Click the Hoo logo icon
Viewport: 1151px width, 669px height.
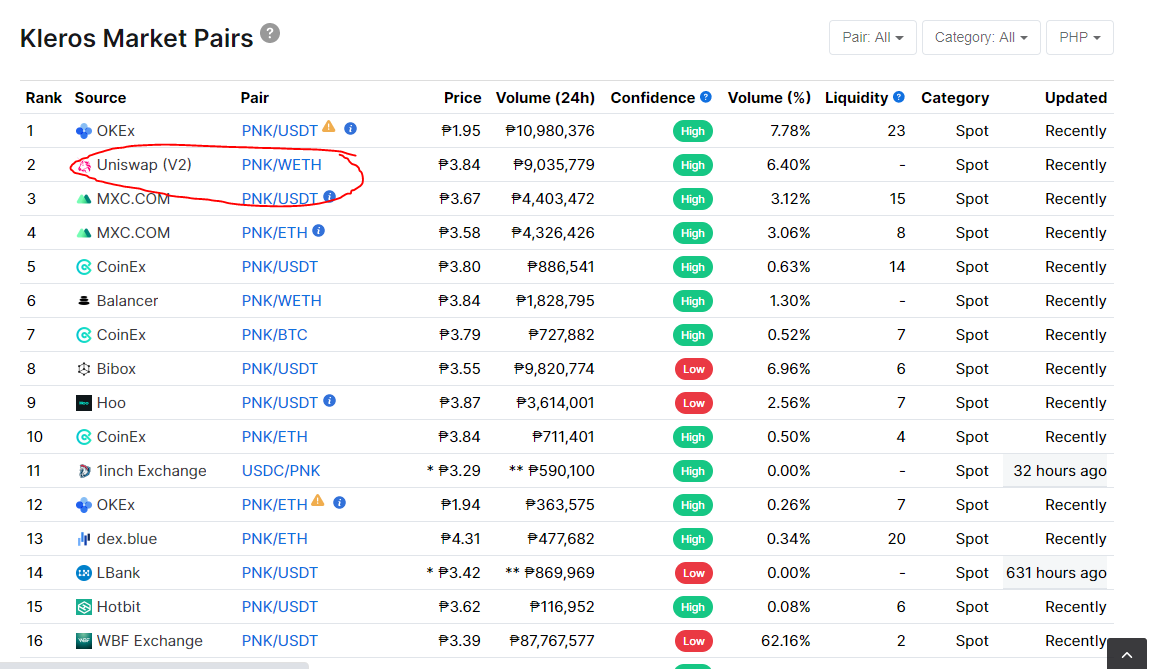tap(84, 403)
